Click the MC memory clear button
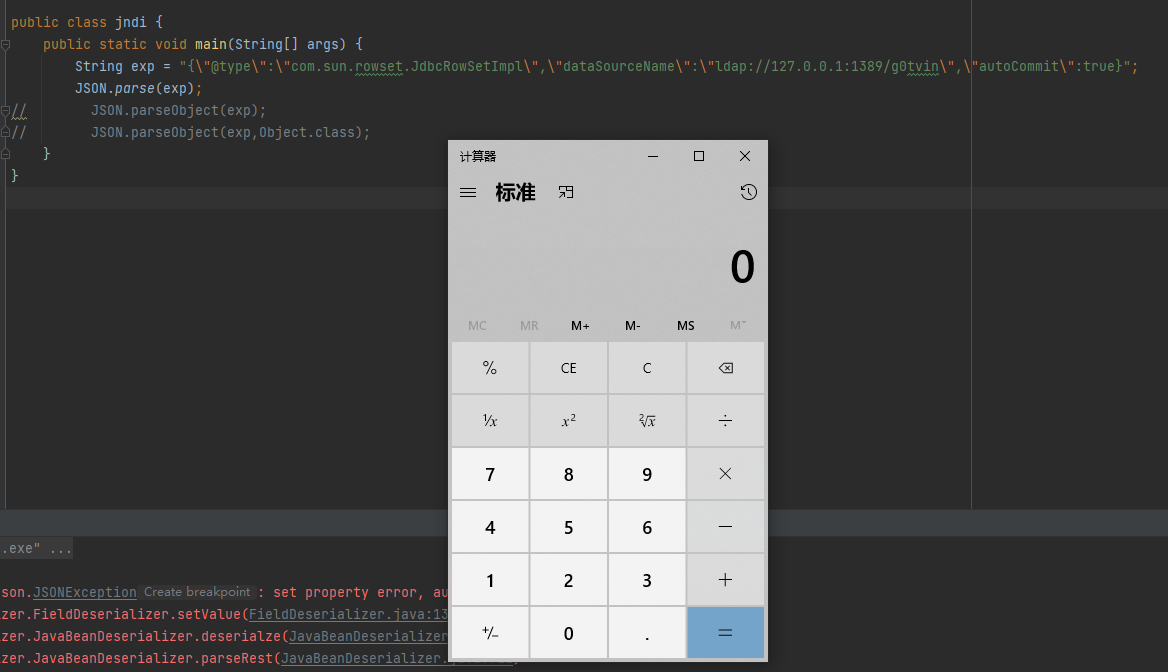Screen dimensions: 1168x672 tap(477, 326)
